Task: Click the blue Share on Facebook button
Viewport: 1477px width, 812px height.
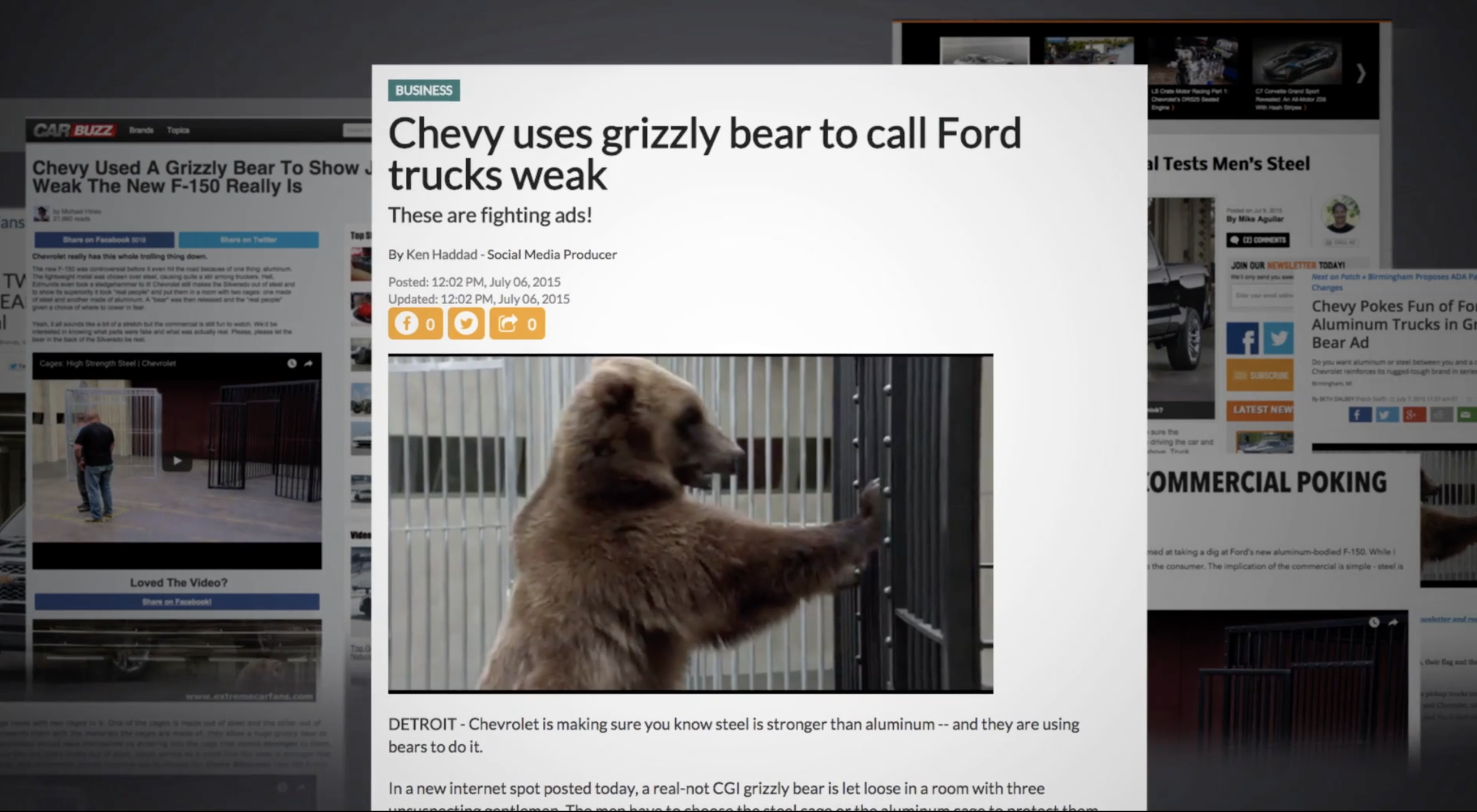Action: point(104,240)
